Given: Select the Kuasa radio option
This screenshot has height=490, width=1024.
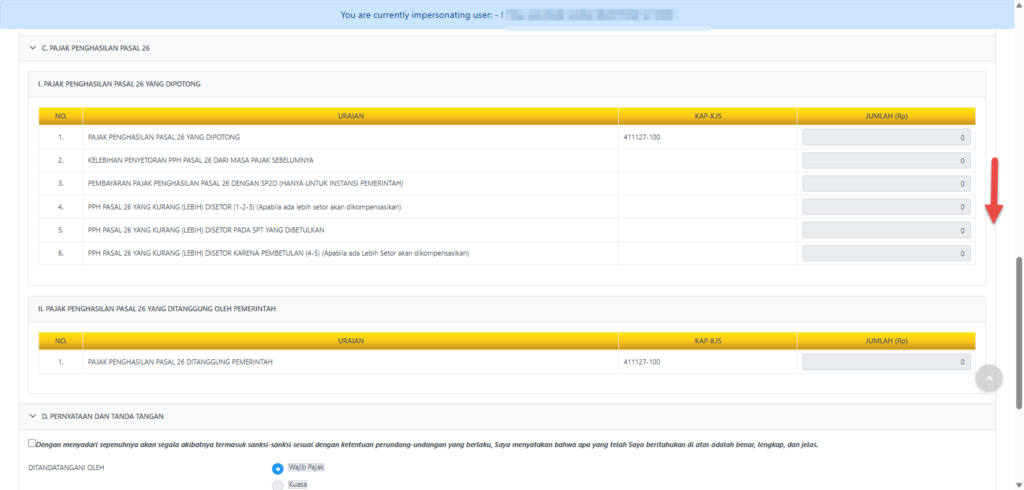Looking at the screenshot, I should coord(277,485).
